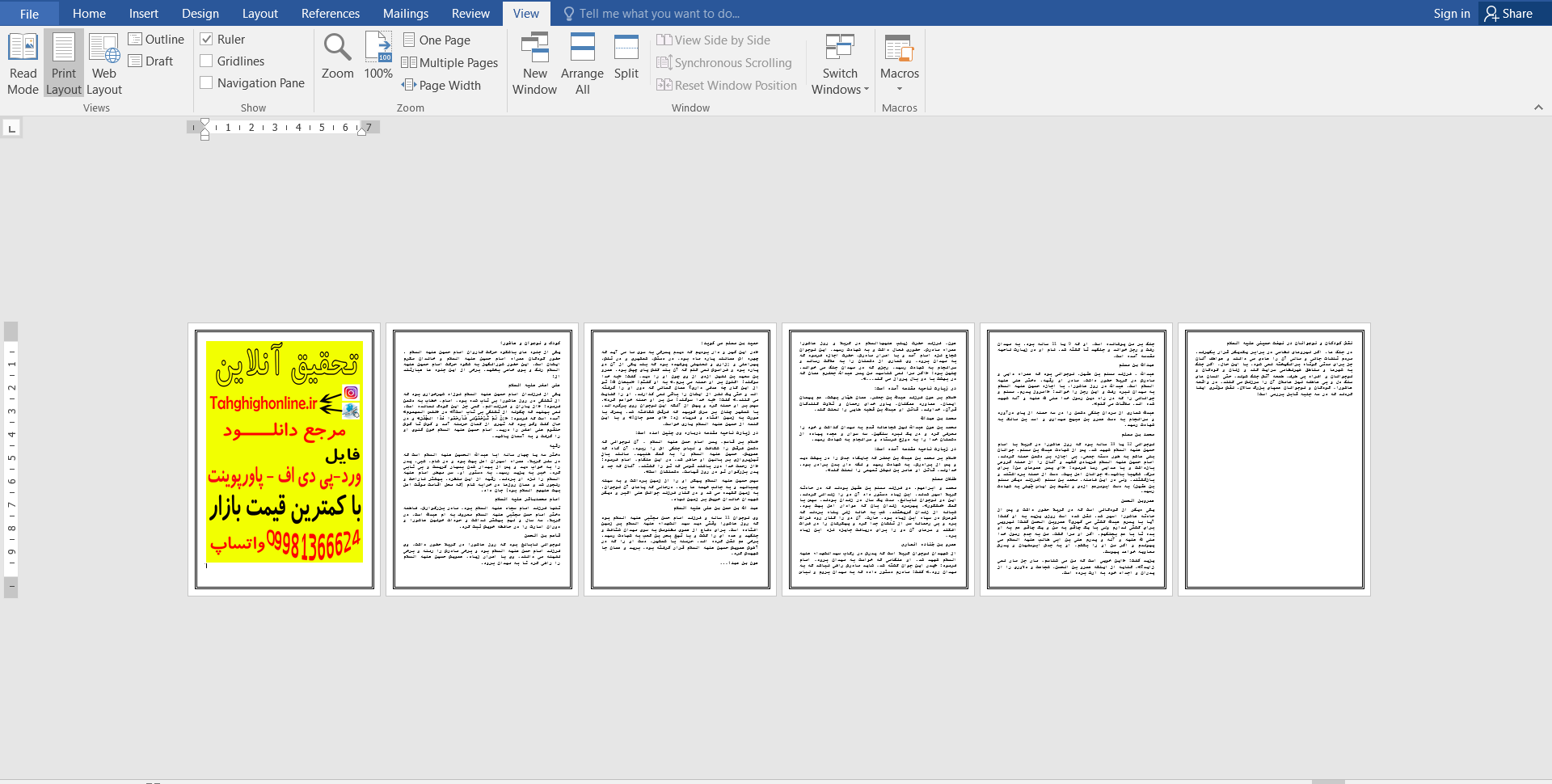This screenshot has width=1552, height=784.
Task: Click the tab selector L icon
Action: pyautogui.click(x=11, y=128)
